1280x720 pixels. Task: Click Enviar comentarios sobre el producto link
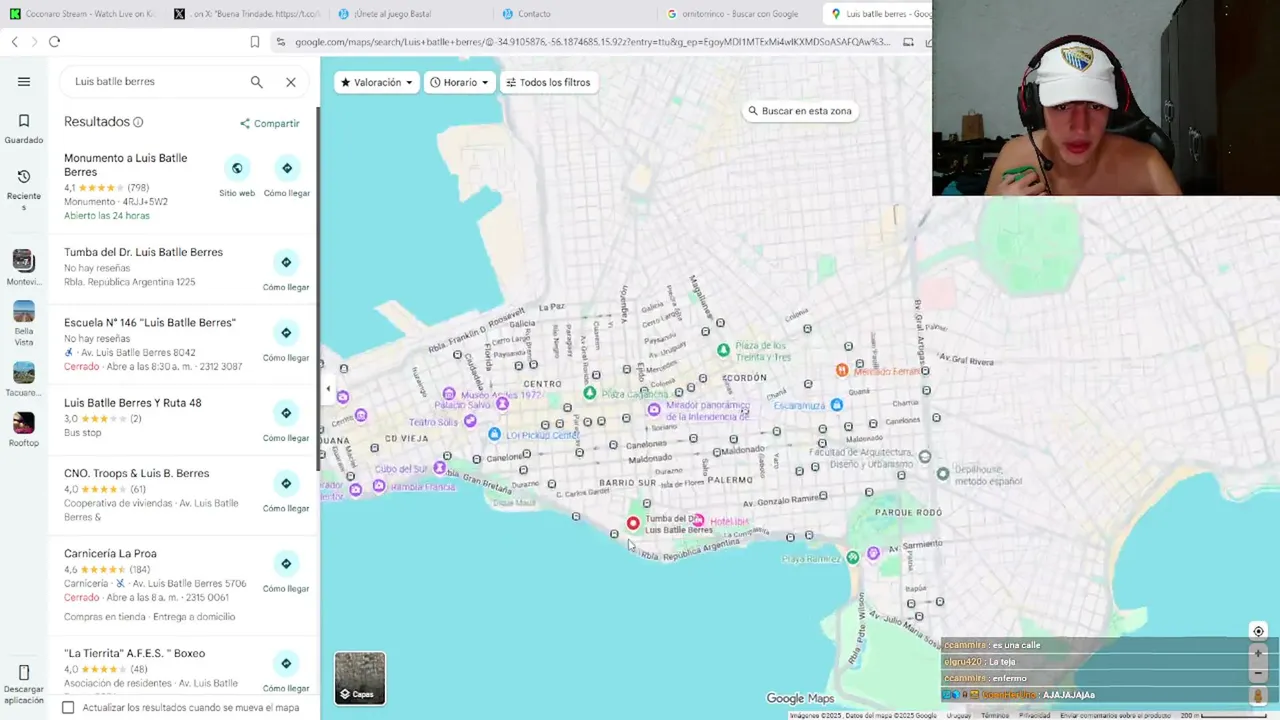tap(1115, 715)
